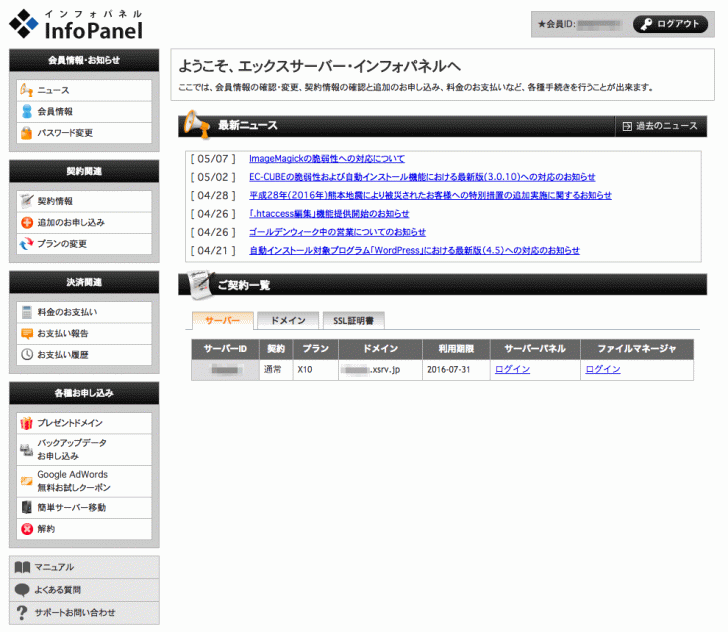The width and height of the screenshot is (728, 632).
Task: Click the gift icon for プレゼントドメイン
Action: 27,423
